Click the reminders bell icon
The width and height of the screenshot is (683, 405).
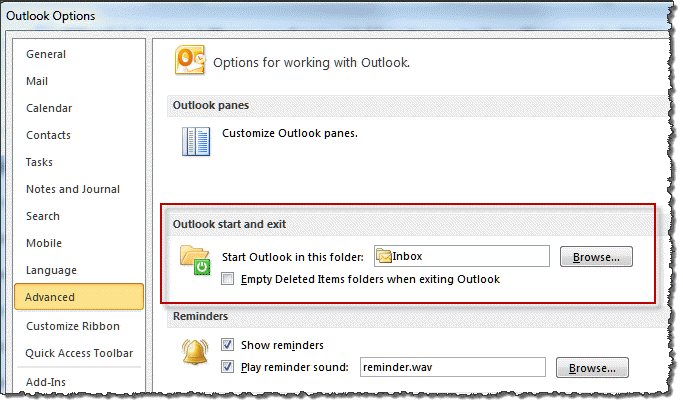(x=194, y=352)
